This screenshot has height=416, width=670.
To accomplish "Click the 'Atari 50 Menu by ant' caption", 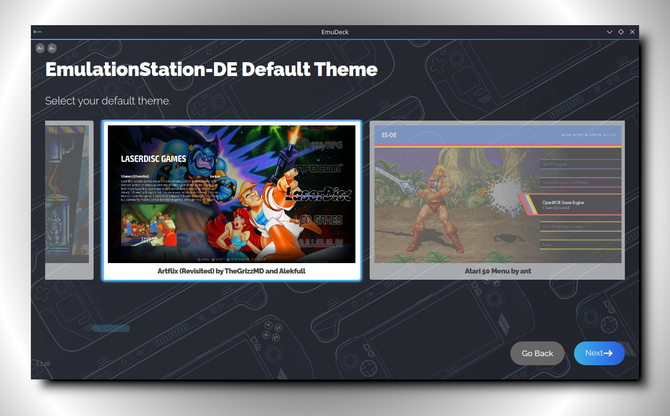I will point(498,271).
